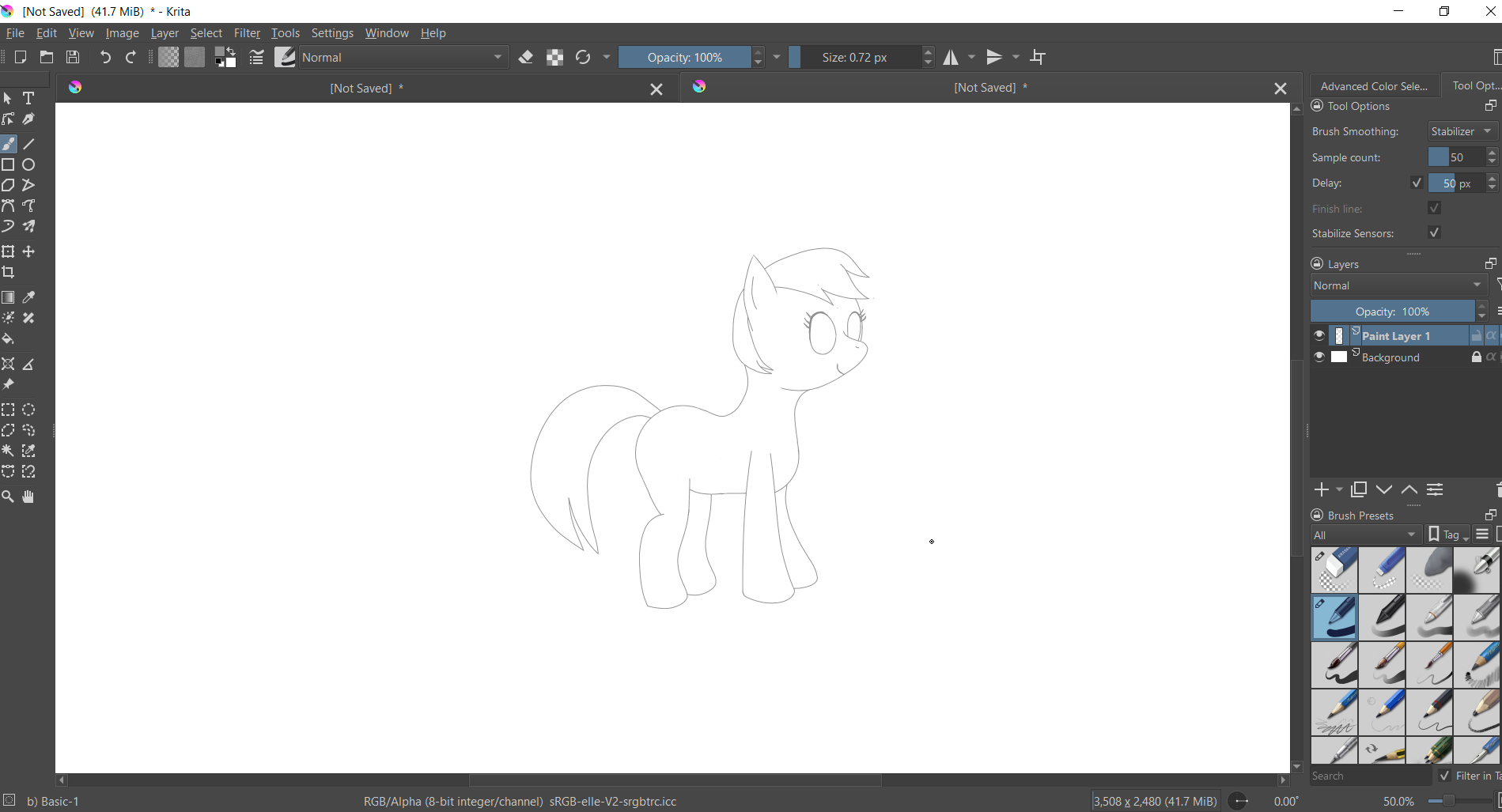Expand add layer options arrow
This screenshot has height=812, width=1502.
1339,490
